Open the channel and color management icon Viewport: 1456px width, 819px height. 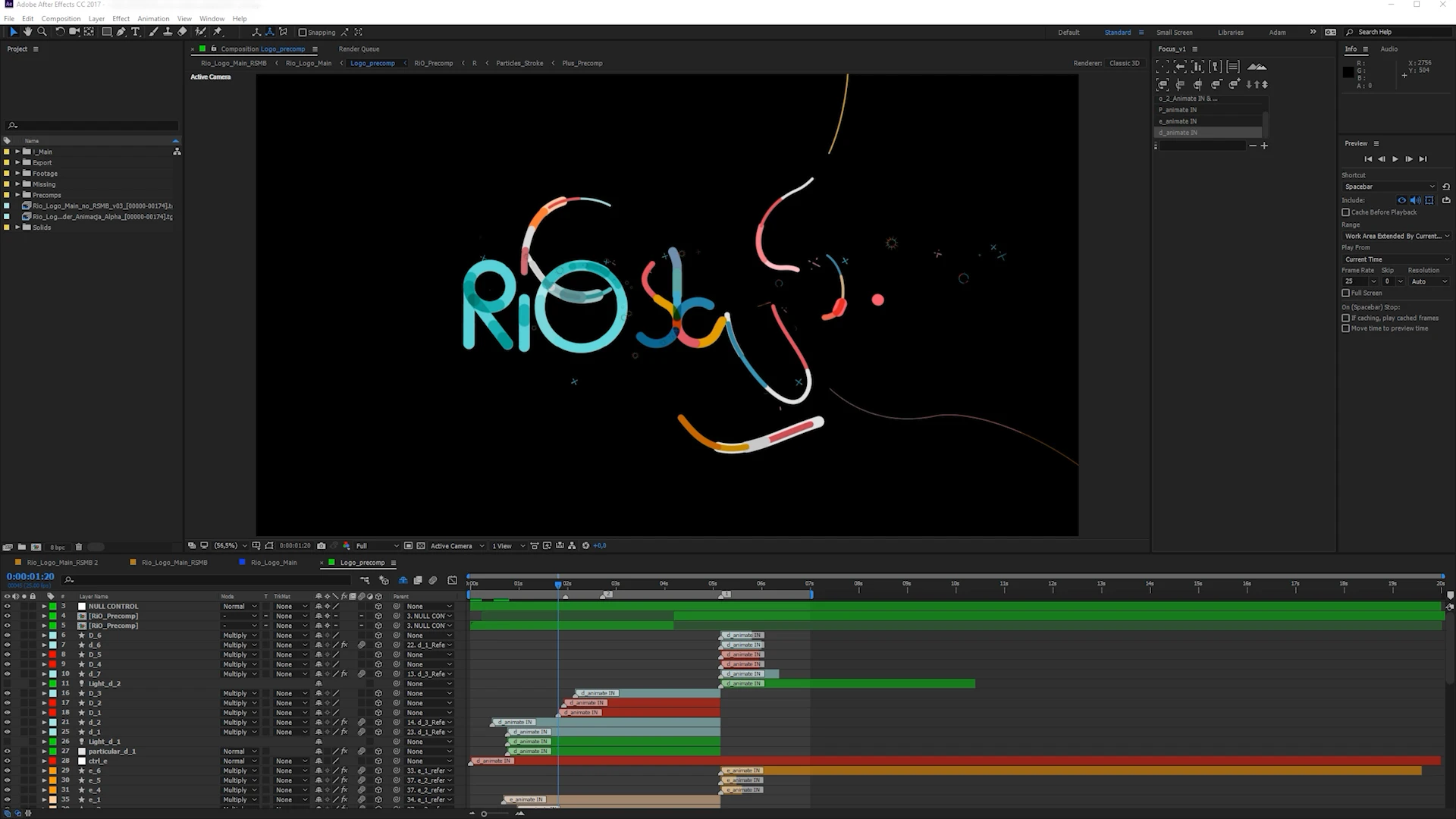coord(347,545)
